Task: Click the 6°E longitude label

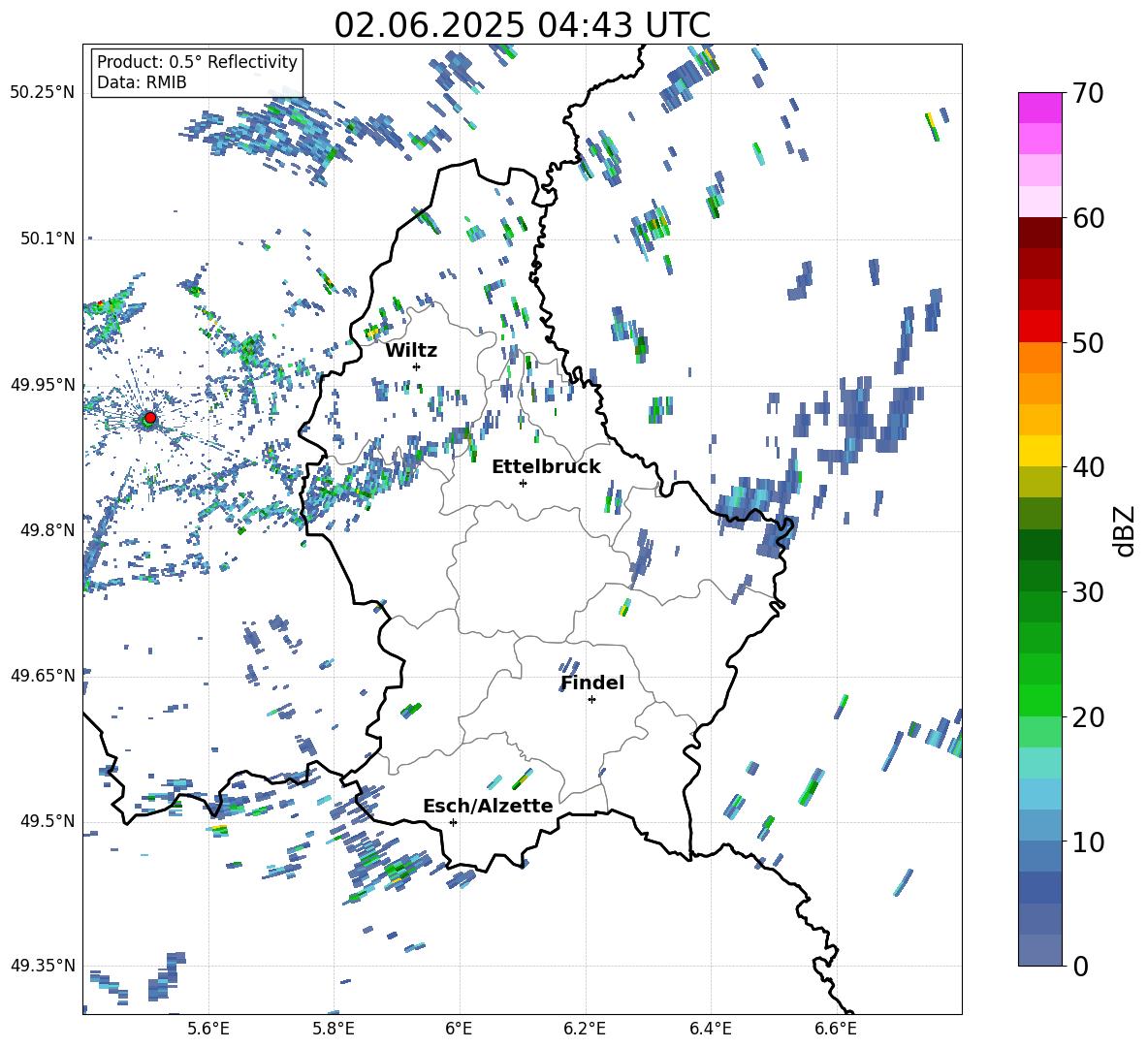Action: 459,1029
